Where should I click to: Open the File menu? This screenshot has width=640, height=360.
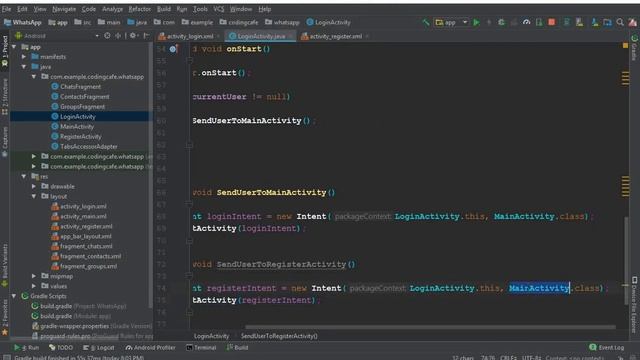7,9
